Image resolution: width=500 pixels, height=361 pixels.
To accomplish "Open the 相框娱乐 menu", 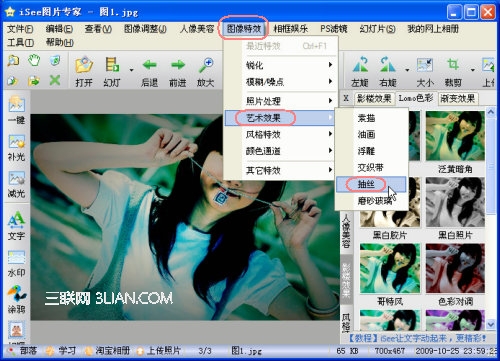I will point(290,29).
